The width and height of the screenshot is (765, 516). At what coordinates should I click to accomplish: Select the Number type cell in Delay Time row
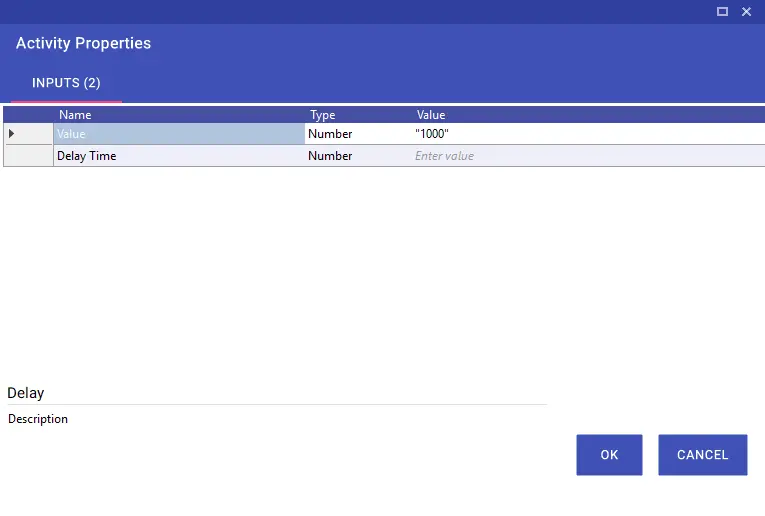(x=359, y=156)
